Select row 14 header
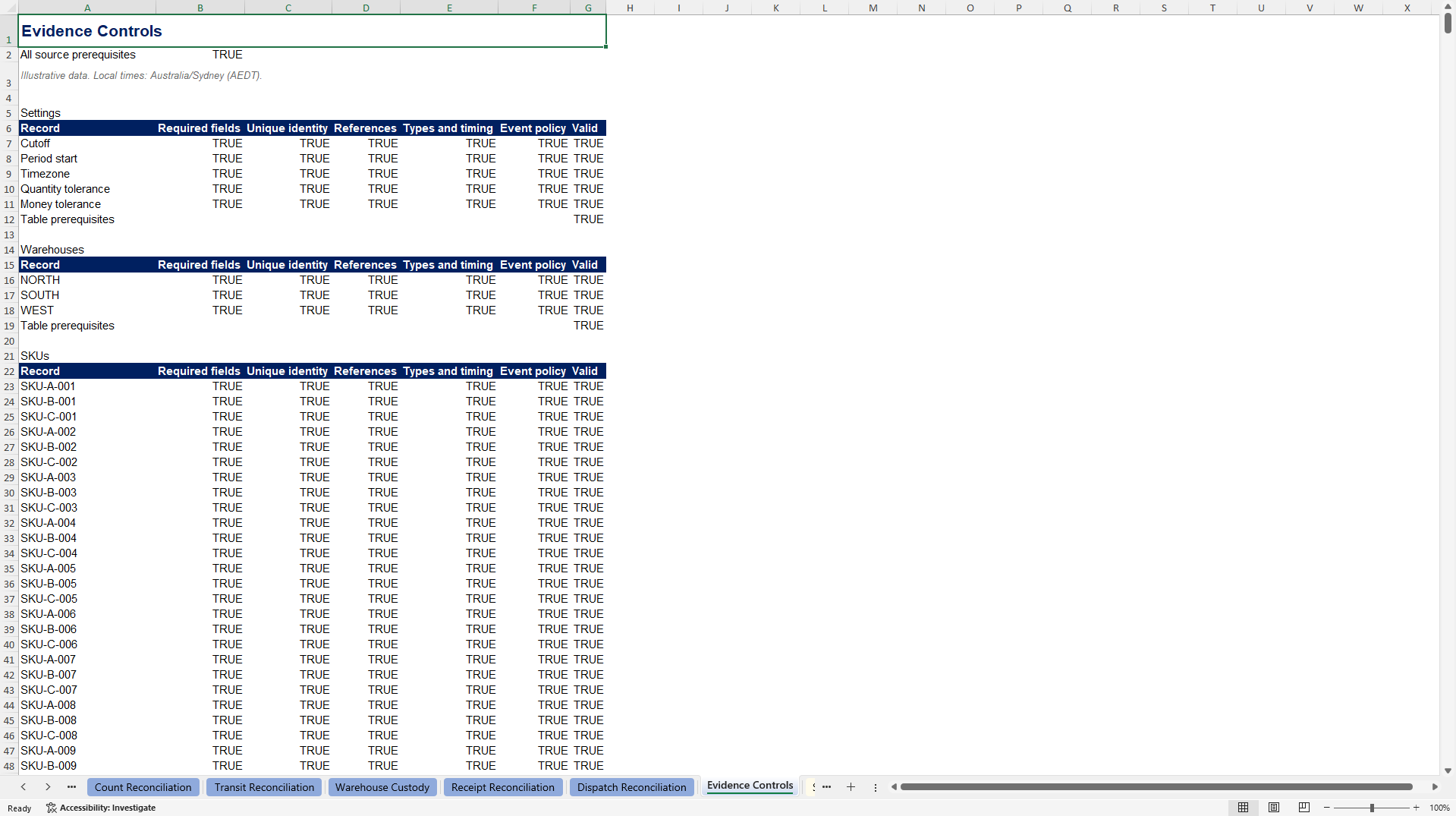Screen dimensions: 1456x816 pyautogui.click(x=9, y=250)
